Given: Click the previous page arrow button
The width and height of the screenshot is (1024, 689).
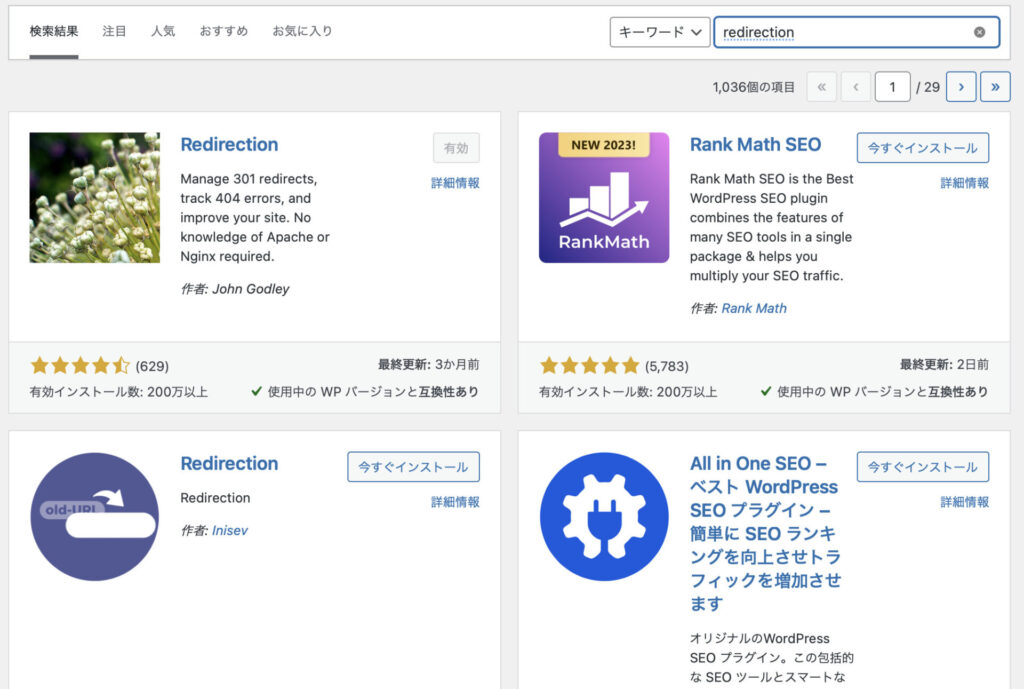Looking at the screenshot, I should coord(856,87).
